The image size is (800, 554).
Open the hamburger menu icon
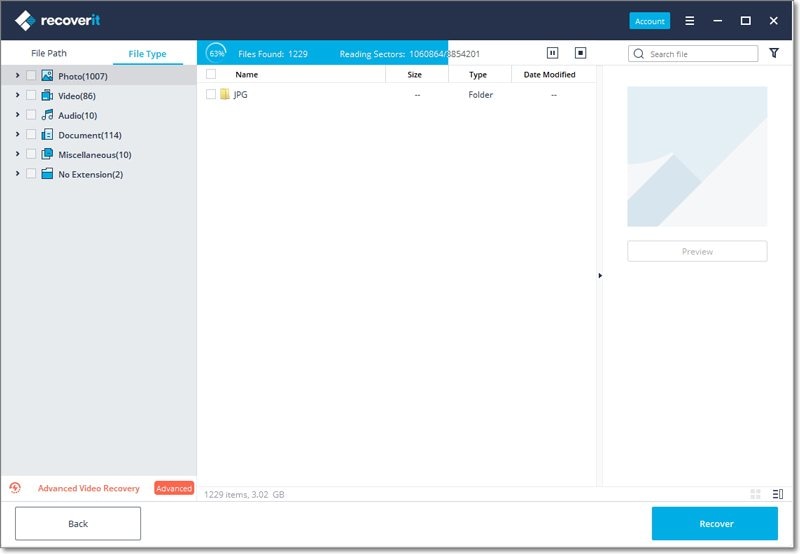(x=689, y=21)
